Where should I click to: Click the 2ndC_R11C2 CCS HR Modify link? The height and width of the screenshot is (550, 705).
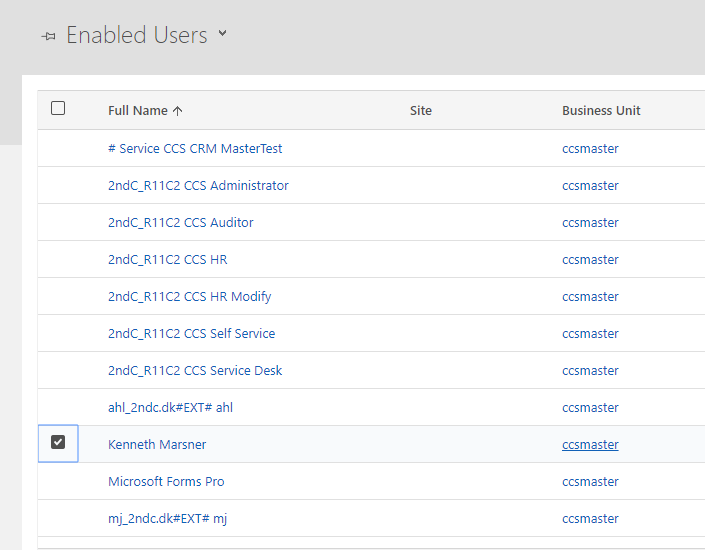pyautogui.click(x=189, y=297)
